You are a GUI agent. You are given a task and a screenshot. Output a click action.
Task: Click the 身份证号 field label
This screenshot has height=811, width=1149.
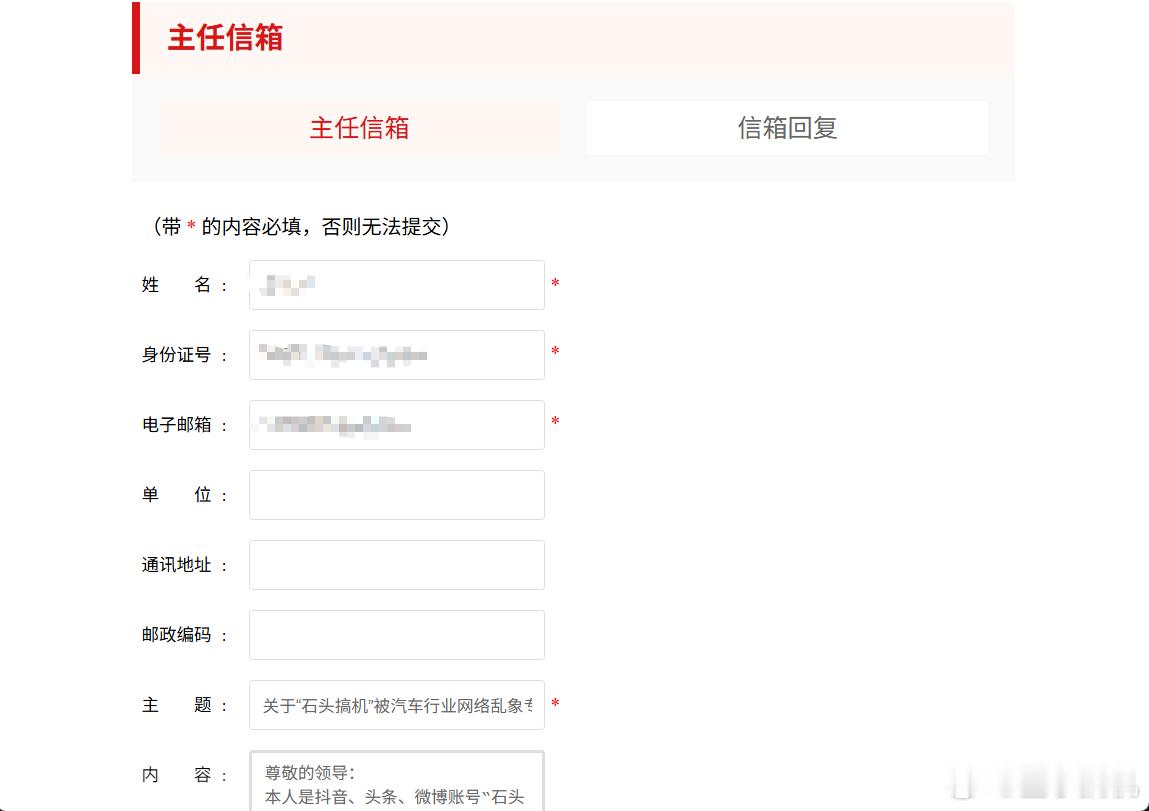[184, 355]
